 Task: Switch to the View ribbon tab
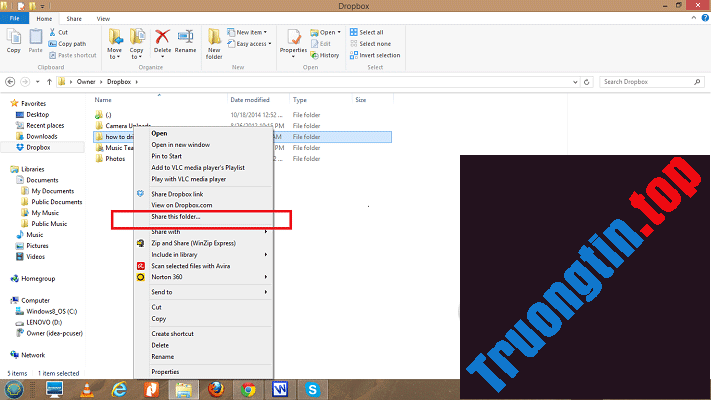click(103, 19)
